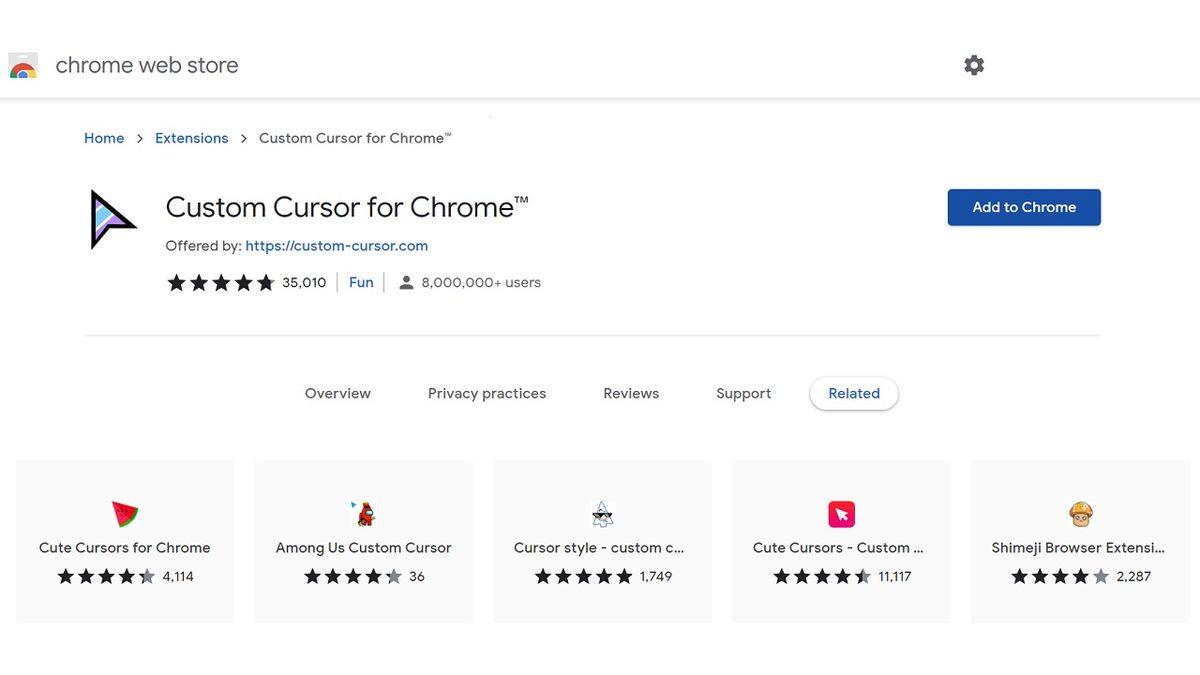1200x675 pixels.
Task: Click the Among Us Custom Cursor icon
Action: pos(362,514)
